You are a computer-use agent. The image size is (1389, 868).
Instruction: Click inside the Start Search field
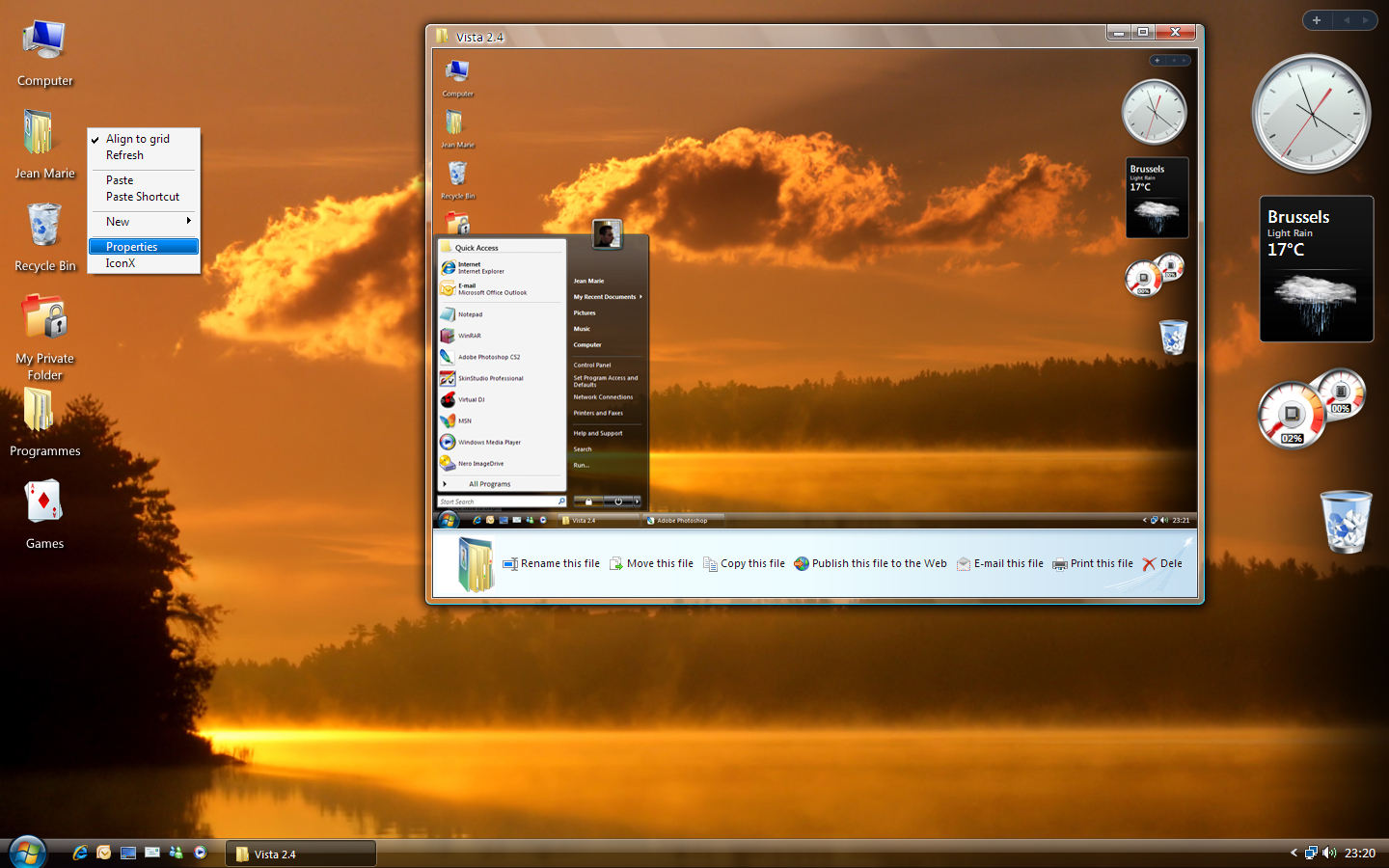[497, 501]
